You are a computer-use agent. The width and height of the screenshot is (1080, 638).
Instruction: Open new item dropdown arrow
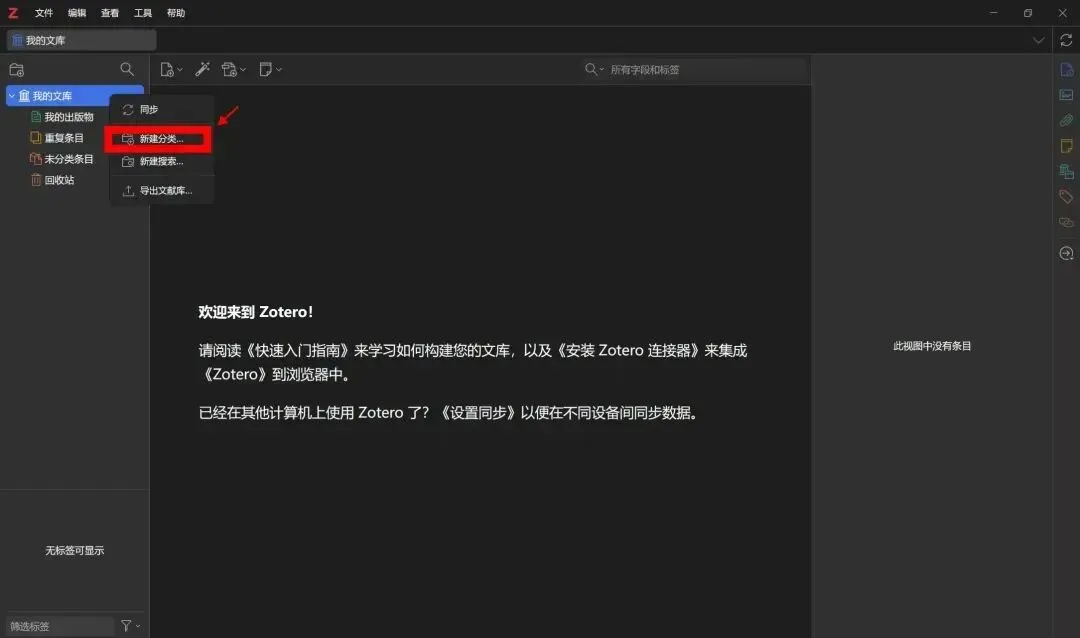coord(180,70)
